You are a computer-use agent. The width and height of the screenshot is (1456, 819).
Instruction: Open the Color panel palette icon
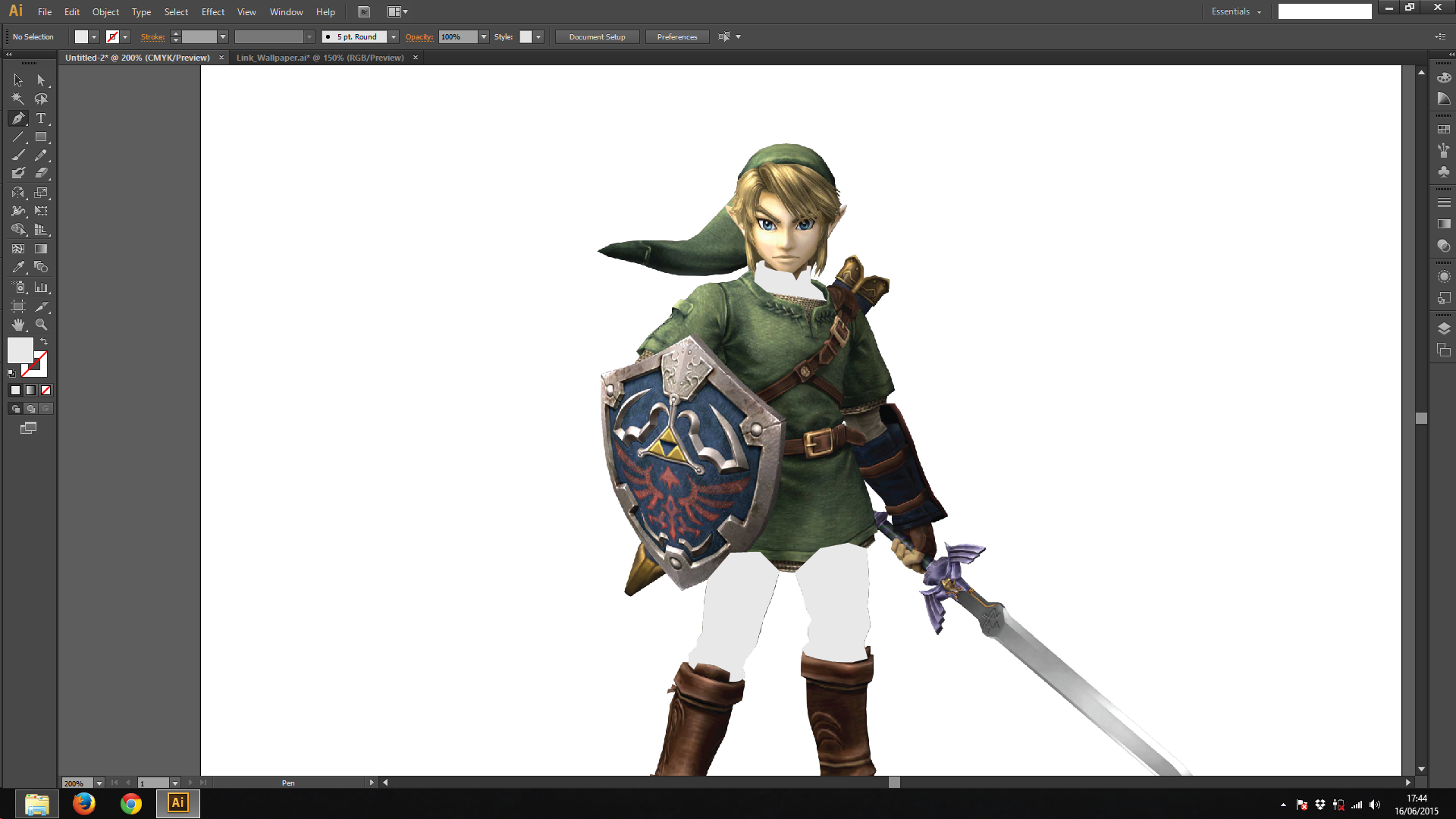(1444, 78)
